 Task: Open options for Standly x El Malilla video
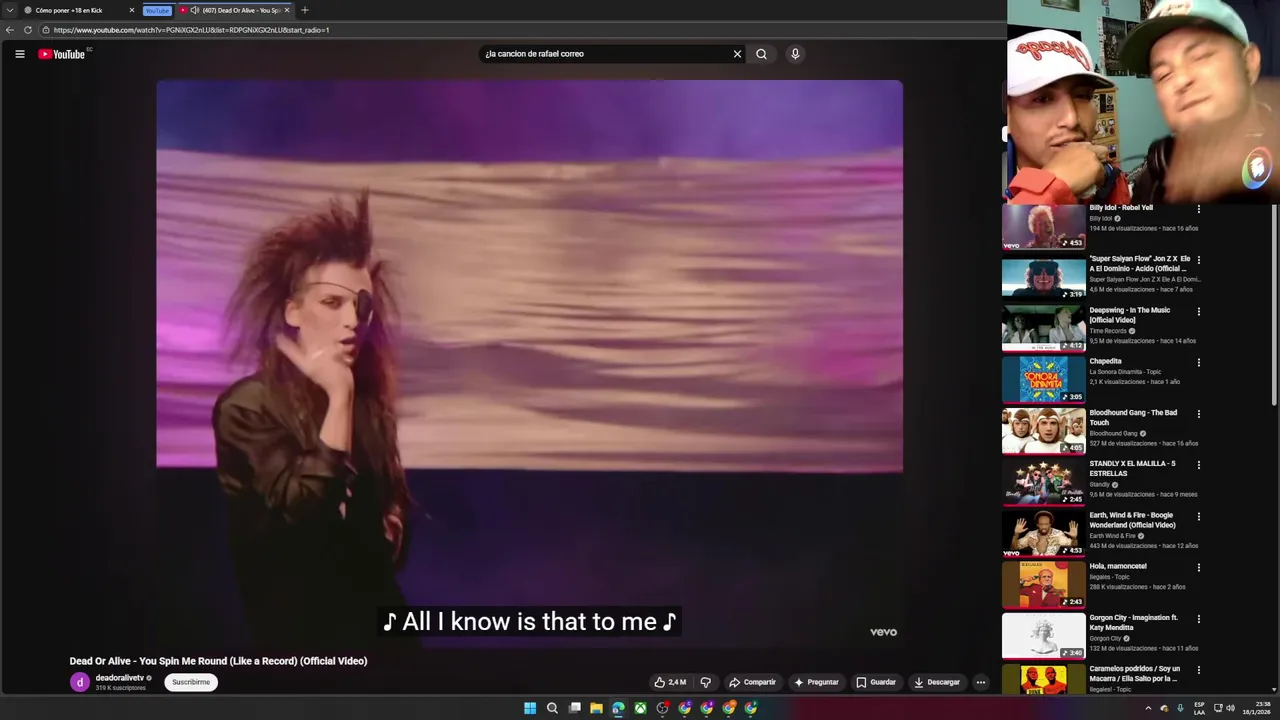(1198, 465)
